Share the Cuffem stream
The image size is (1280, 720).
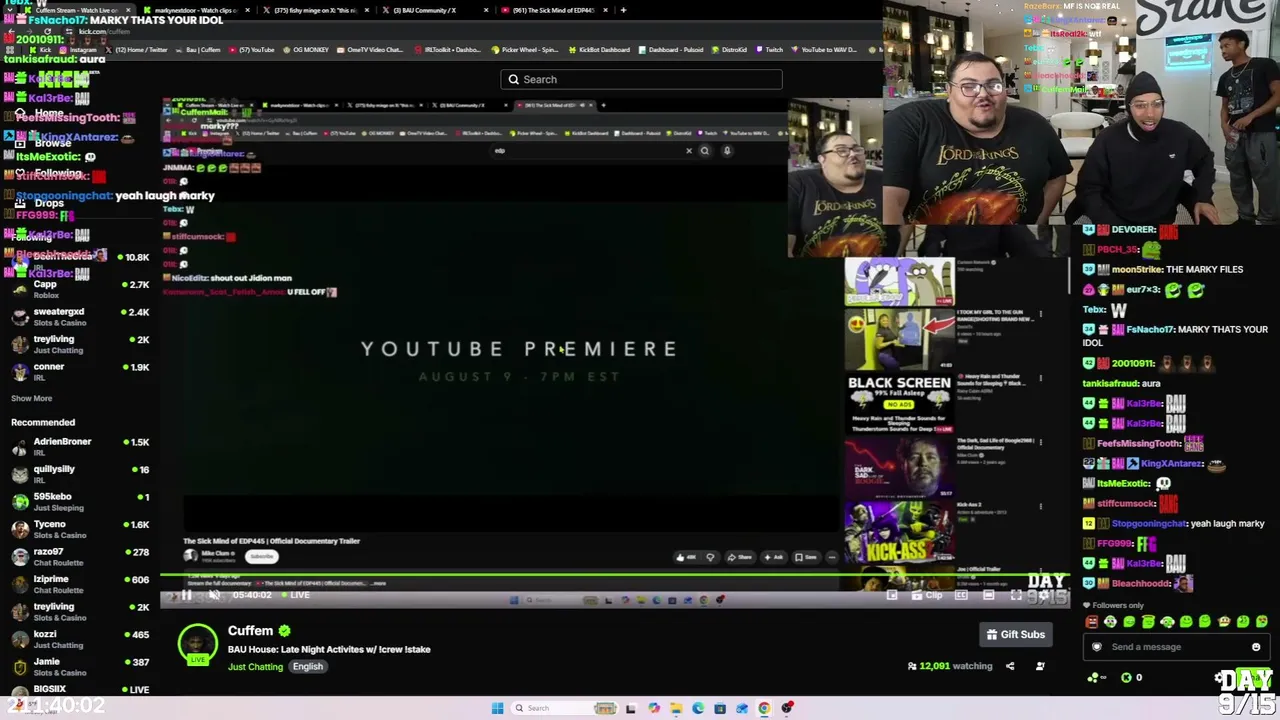[1010, 666]
